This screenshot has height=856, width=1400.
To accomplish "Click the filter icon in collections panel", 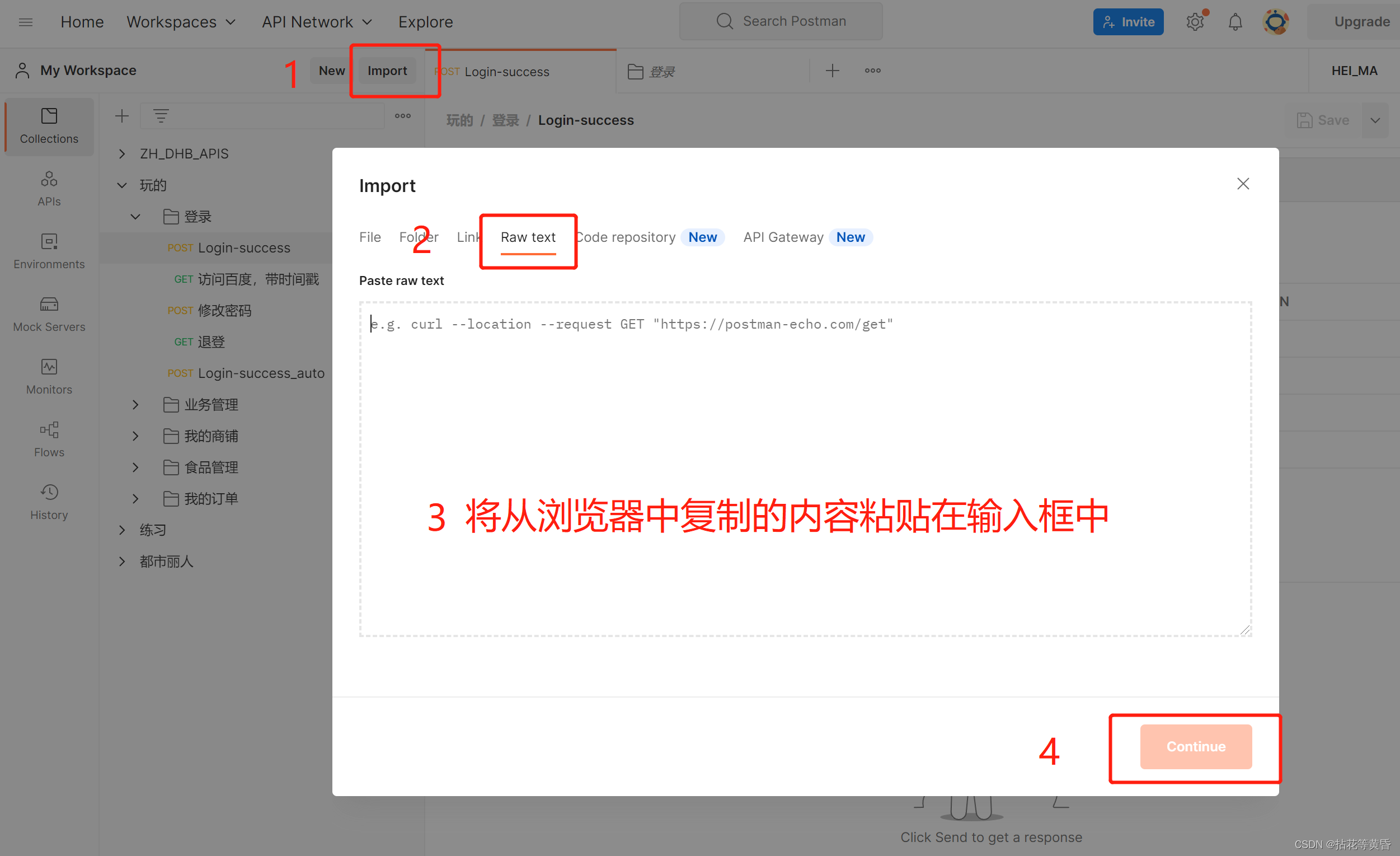I will click(x=161, y=116).
